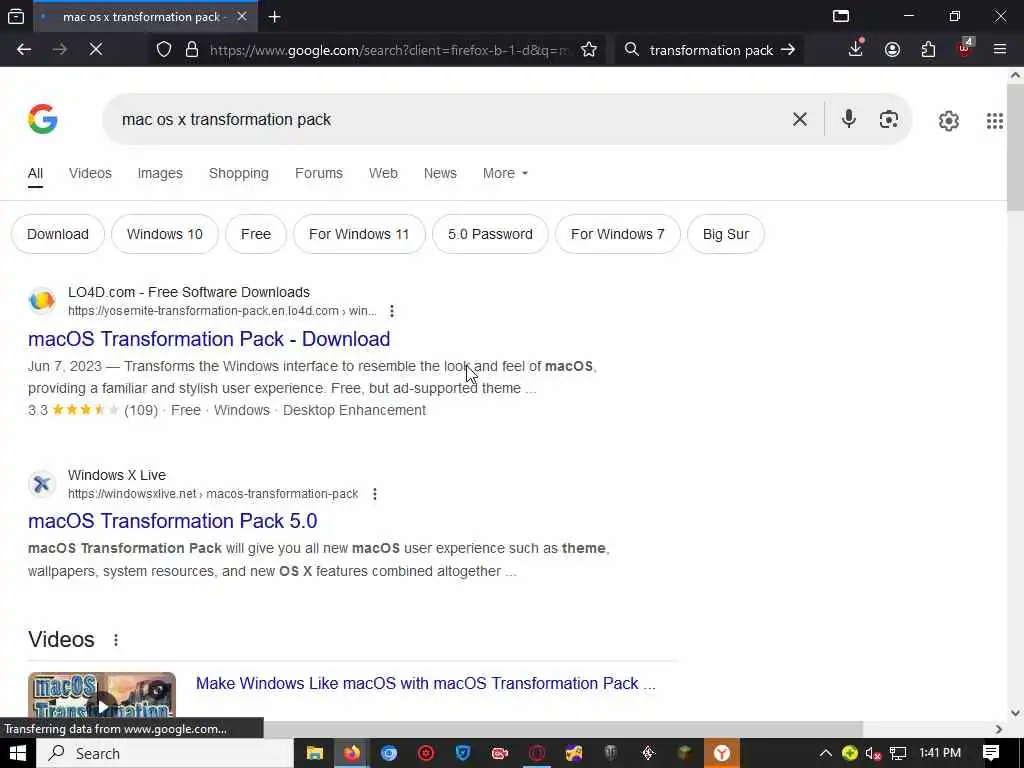Click the vertical page scrollbar thumb
The width and height of the screenshot is (1024, 768).
tap(1015, 148)
